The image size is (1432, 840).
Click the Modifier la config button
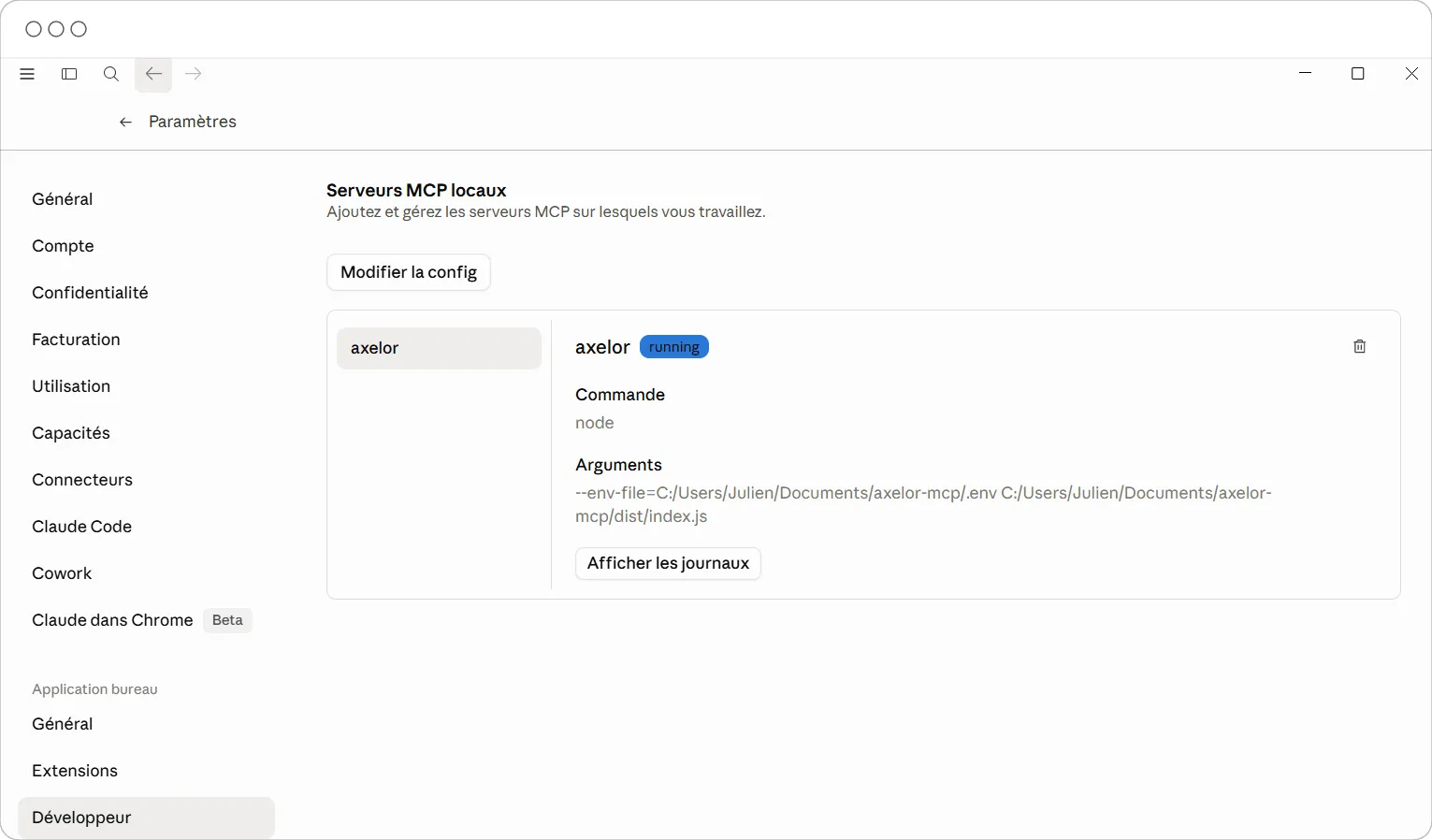tap(409, 272)
